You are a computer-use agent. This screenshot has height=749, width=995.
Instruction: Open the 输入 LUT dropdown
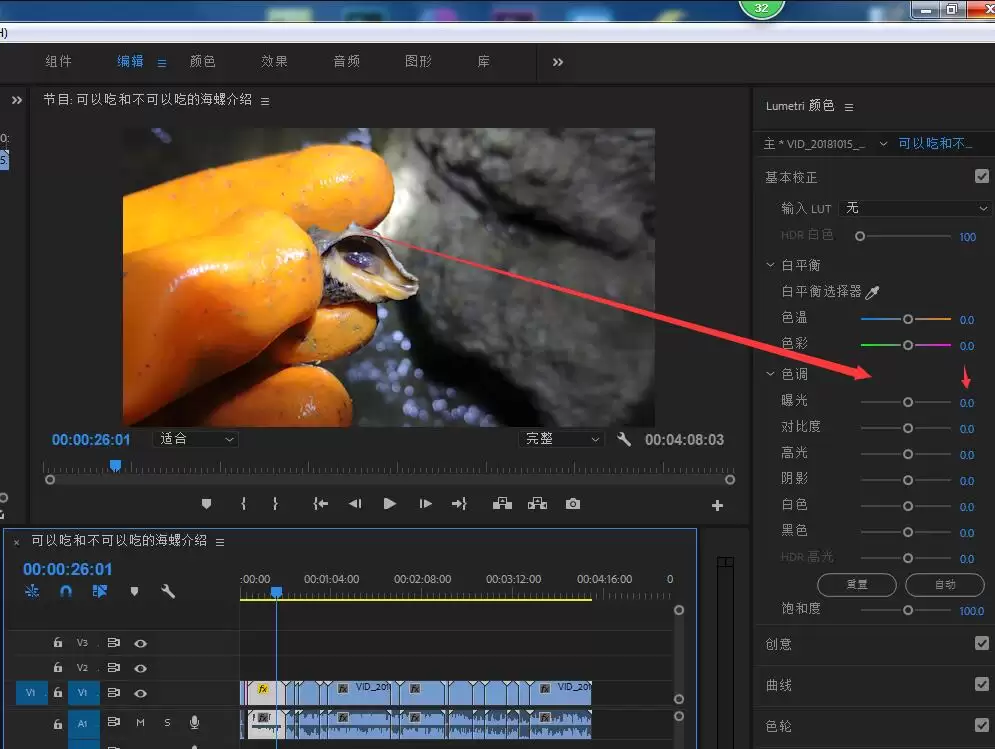pos(914,208)
